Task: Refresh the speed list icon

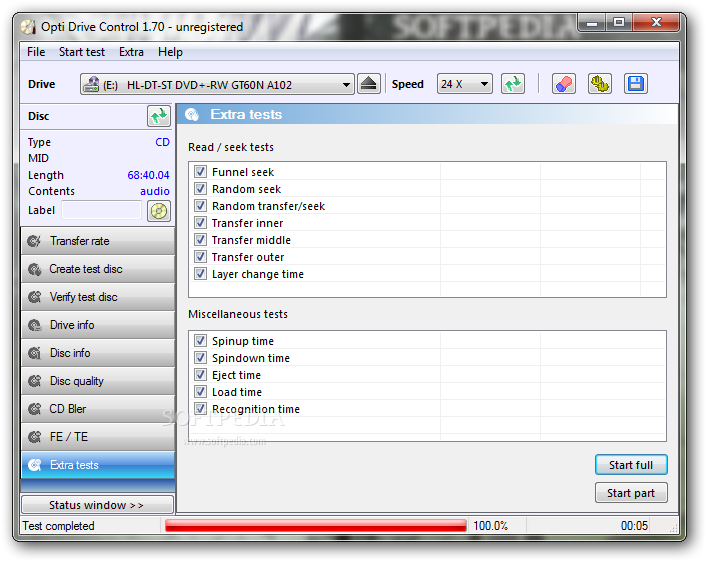Action: coord(513,84)
